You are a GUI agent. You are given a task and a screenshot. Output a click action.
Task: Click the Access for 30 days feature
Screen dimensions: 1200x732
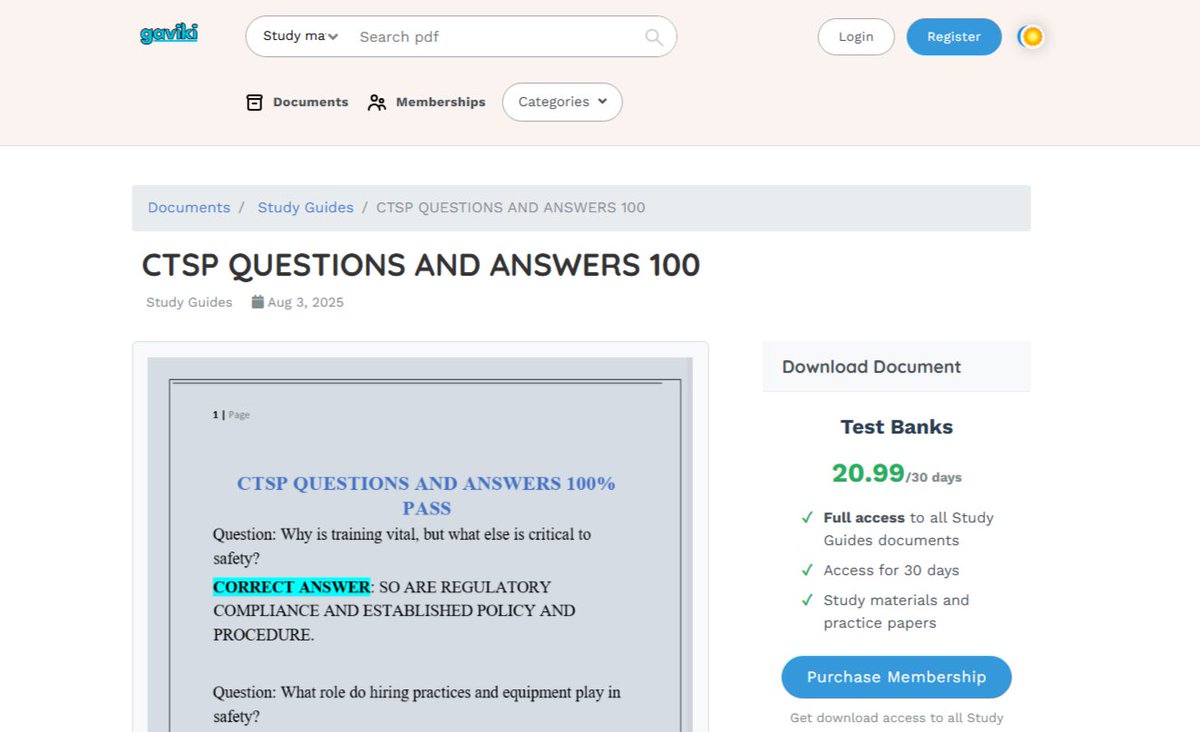pyautogui.click(x=891, y=570)
